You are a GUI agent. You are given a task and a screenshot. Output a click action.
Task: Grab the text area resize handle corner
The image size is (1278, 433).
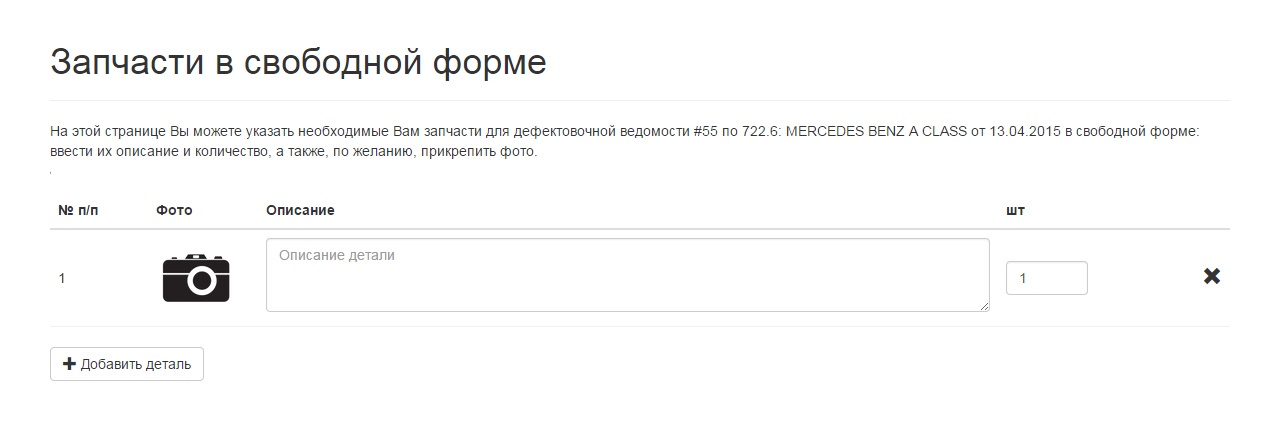click(x=984, y=306)
